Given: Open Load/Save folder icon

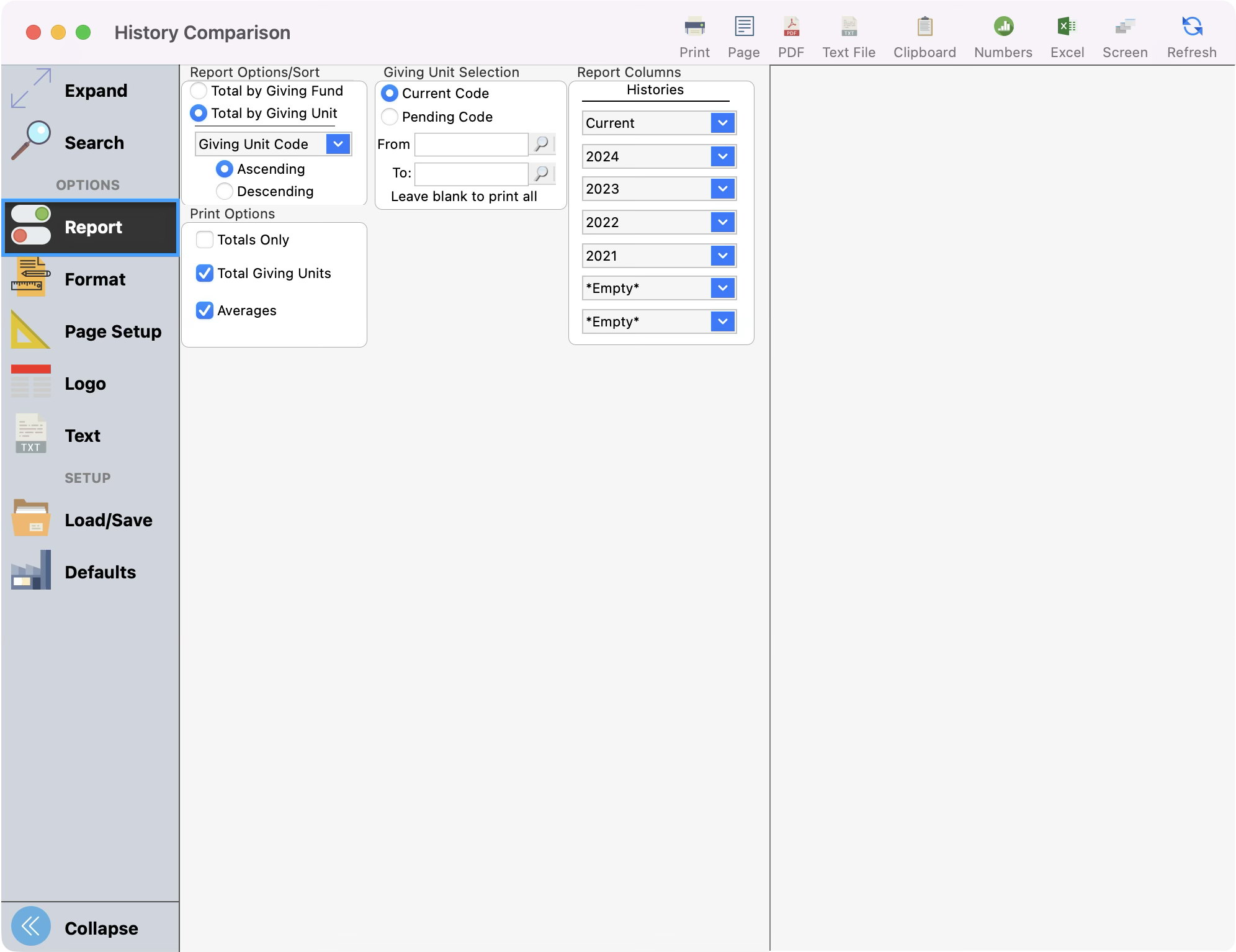Looking at the screenshot, I should point(31,518).
